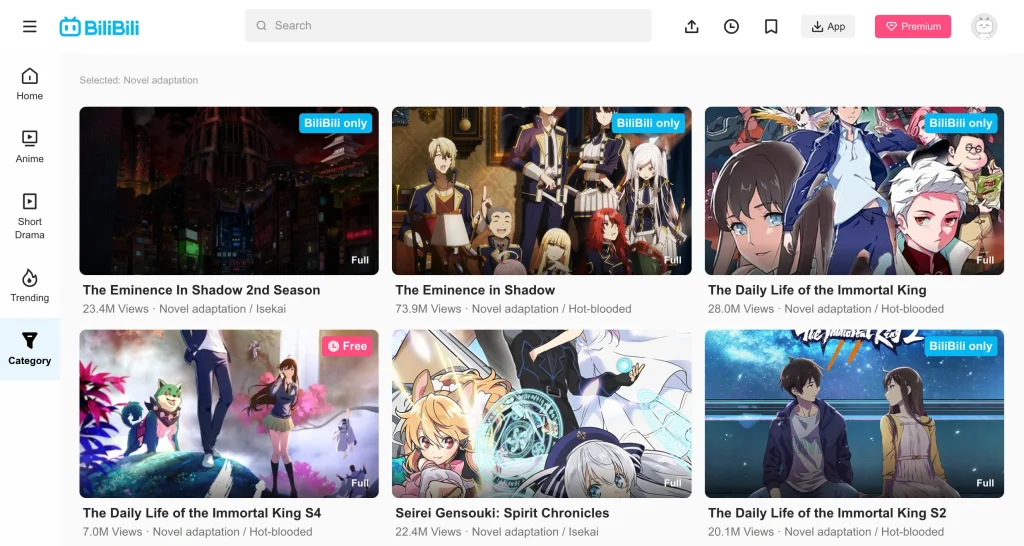Open the Anime sidebar section
1024x546 pixels.
coord(29,146)
